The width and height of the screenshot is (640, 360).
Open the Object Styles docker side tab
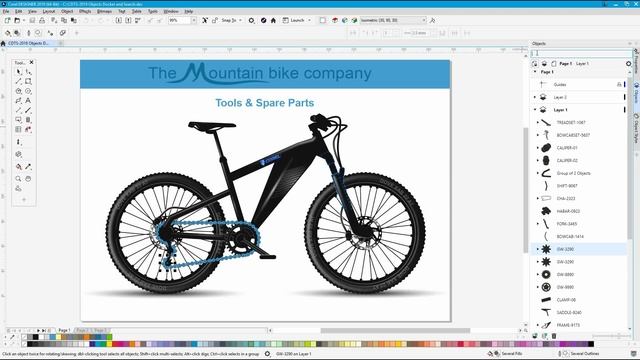[636, 128]
